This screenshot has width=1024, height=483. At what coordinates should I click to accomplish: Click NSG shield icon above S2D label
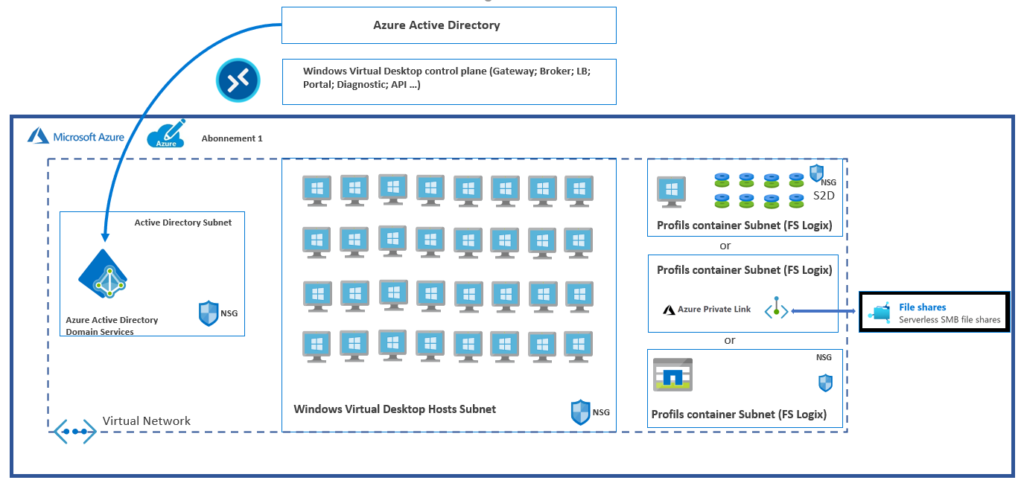[x=816, y=173]
